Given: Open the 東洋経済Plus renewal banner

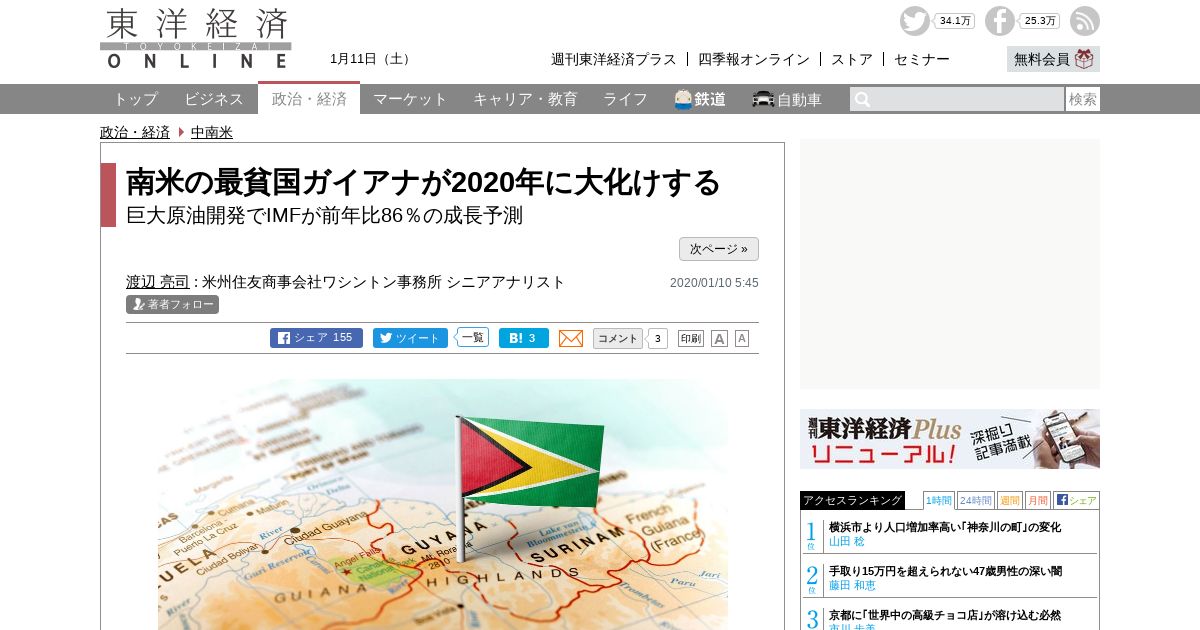Looking at the screenshot, I should (950, 439).
